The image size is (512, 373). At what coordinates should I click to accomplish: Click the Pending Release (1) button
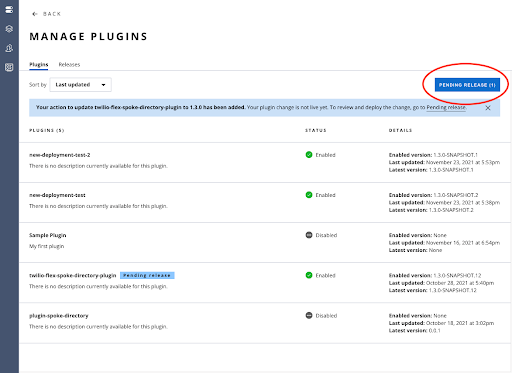467,85
